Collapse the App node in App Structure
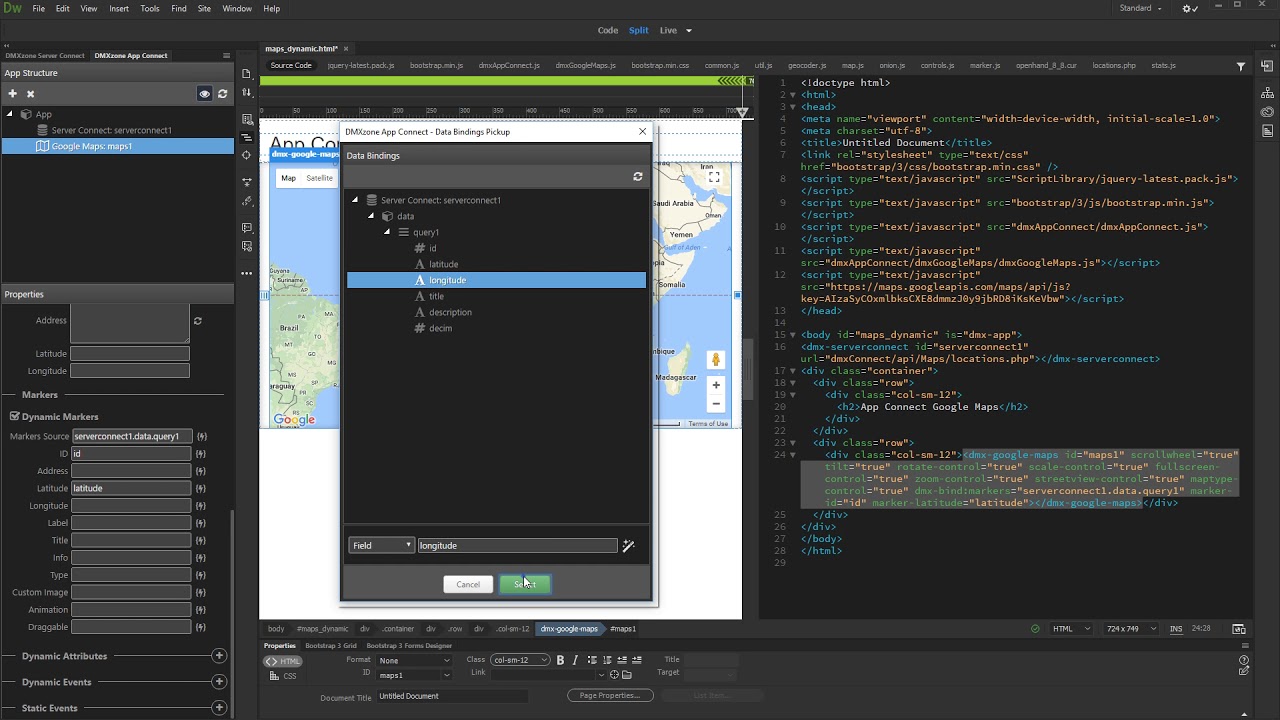Screen dimensions: 1280x720 coord(11,114)
